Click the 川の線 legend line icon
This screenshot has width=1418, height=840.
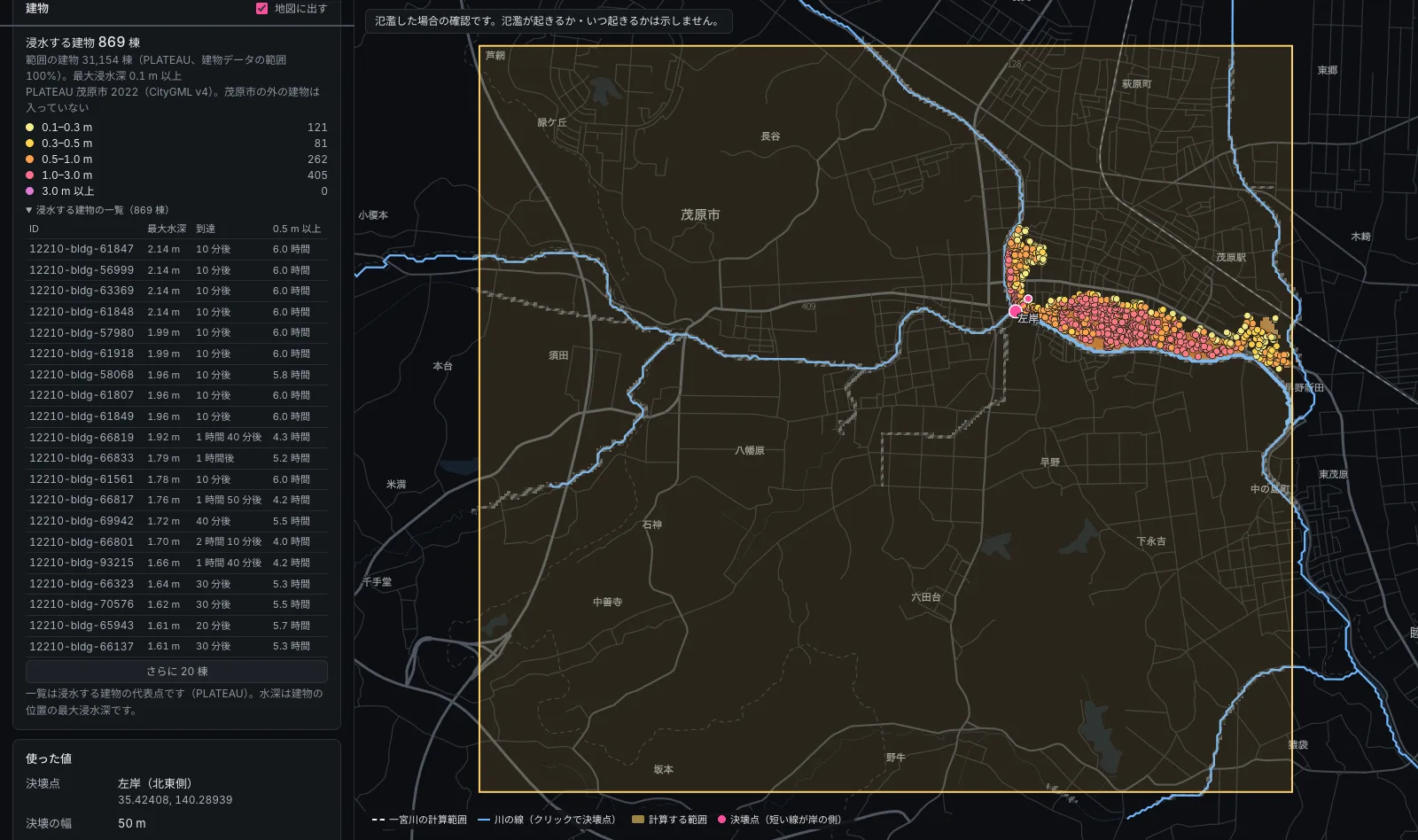pyautogui.click(x=484, y=820)
